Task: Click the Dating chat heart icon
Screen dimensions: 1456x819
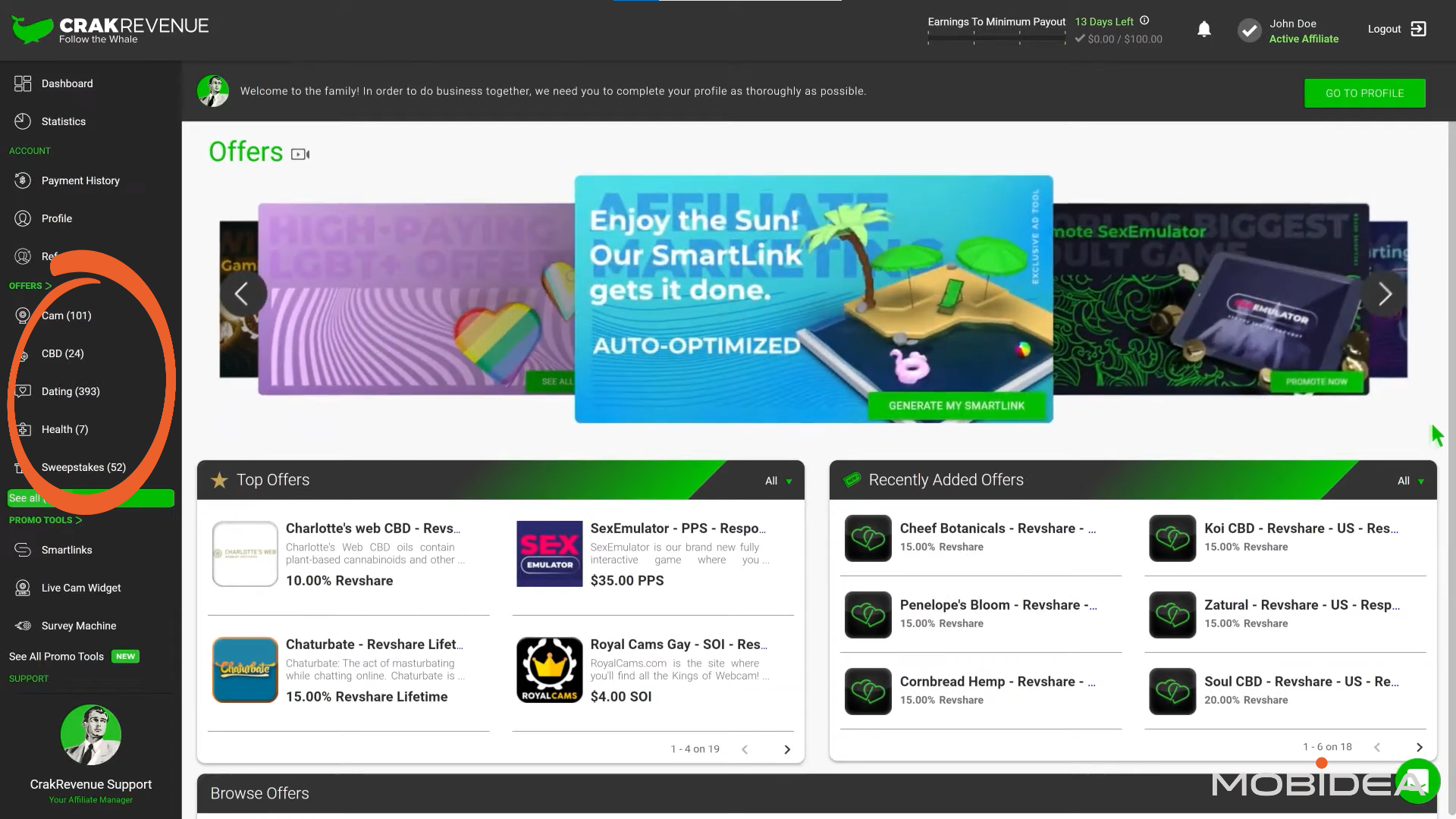Action: [x=23, y=391]
